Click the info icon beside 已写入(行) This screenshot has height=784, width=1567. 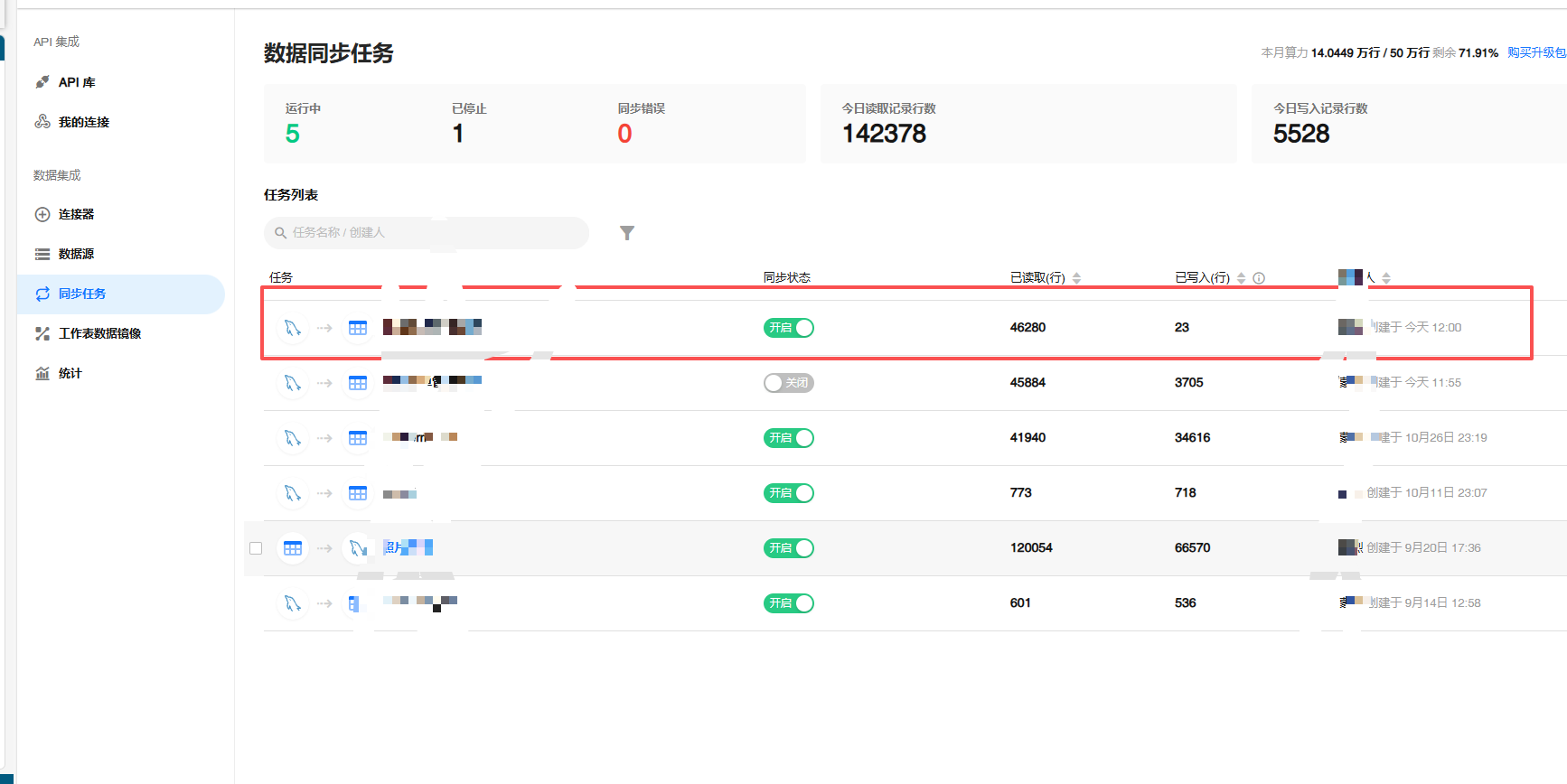point(1259,278)
